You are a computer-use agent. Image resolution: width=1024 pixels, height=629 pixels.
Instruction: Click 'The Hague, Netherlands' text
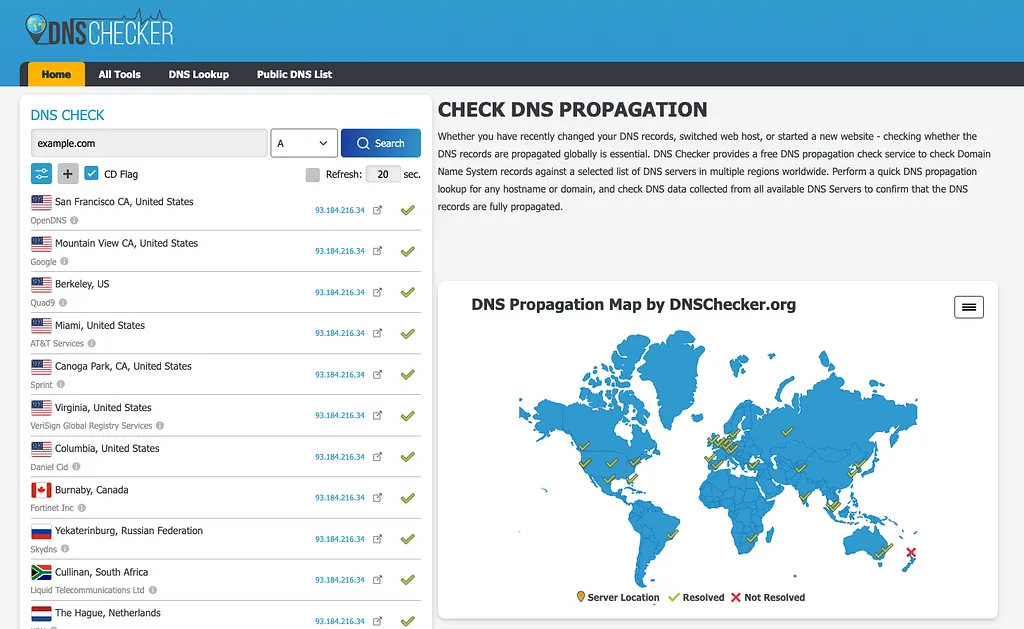tap(108, 613)
